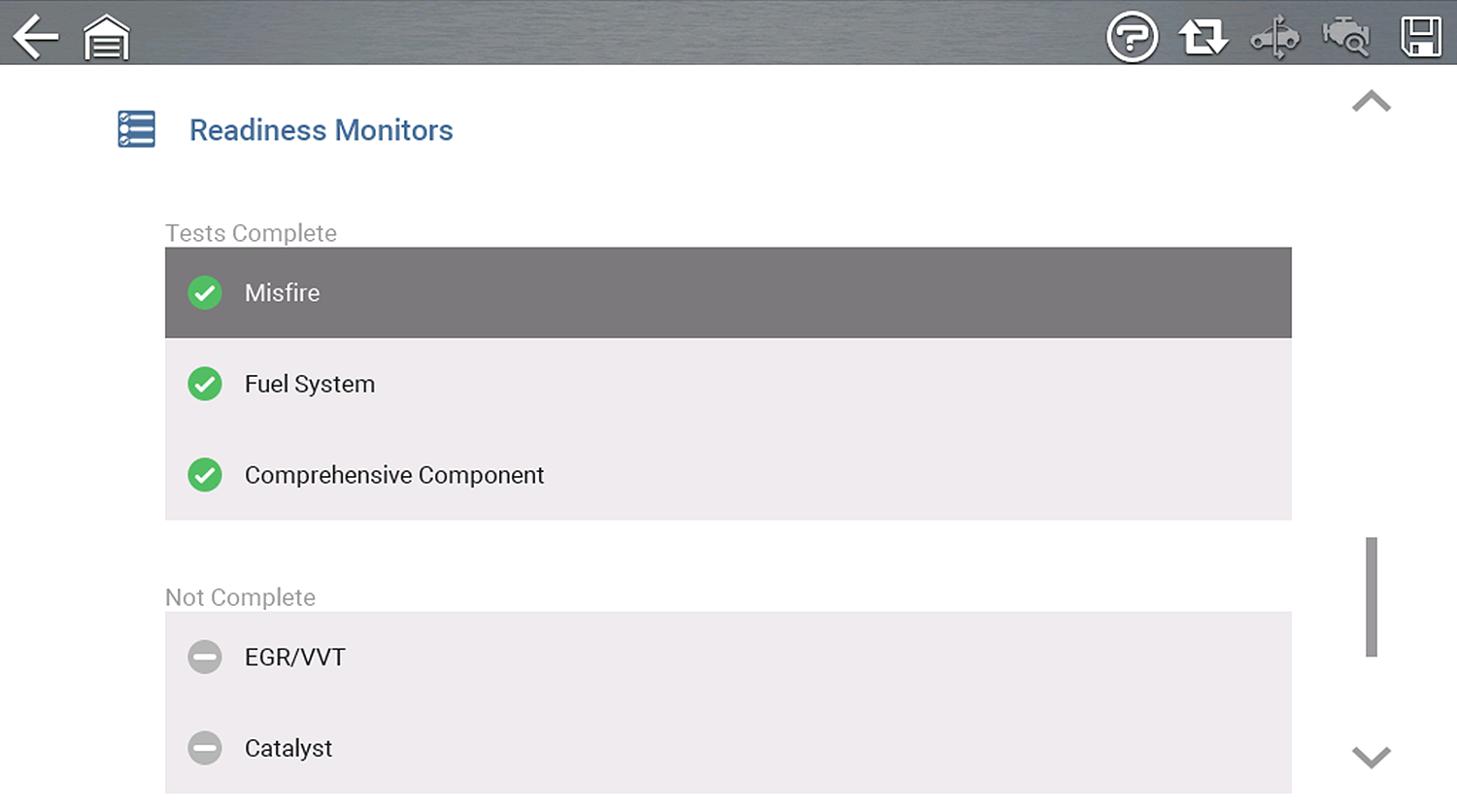Screen dimensions: 1457x812
Task: Open the engine search icon
Action: (1346, 38)
